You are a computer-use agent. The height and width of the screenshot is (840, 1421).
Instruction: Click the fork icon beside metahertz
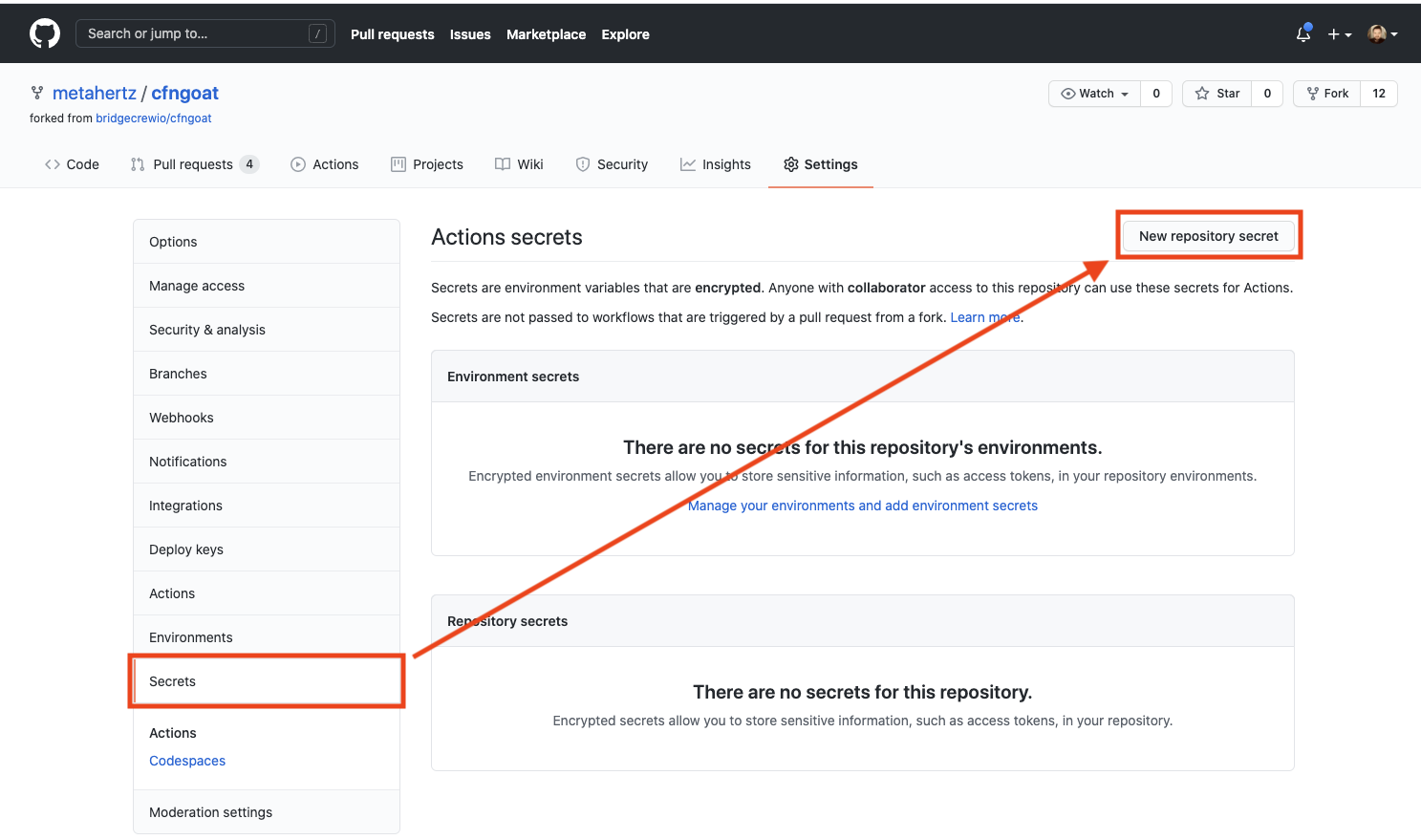(37, 93)
